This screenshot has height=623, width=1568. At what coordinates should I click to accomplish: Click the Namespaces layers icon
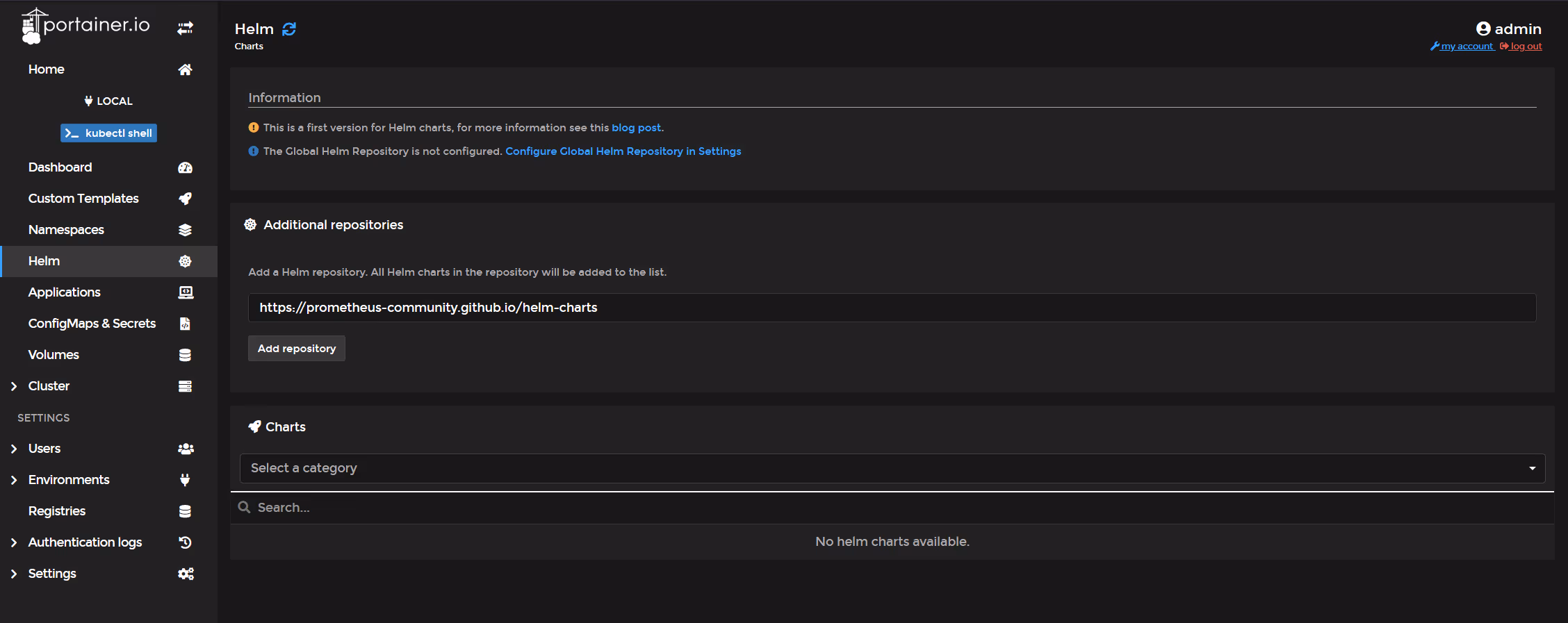[185, 230]
